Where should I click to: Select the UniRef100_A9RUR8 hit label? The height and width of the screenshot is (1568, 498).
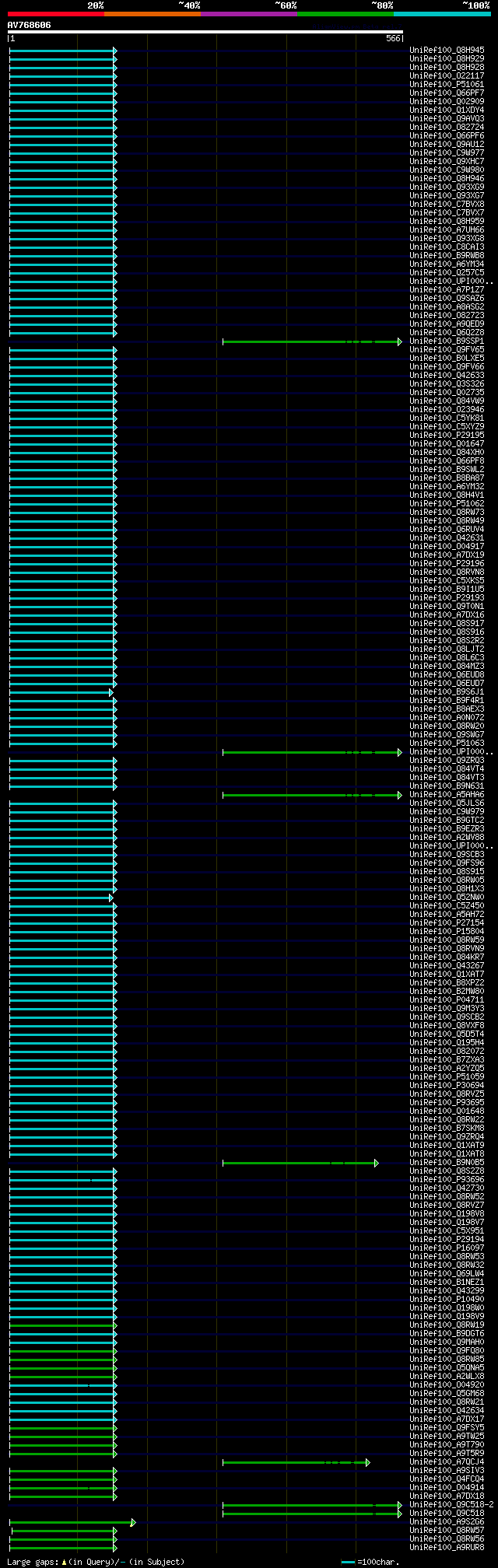(x=447, y=1548)
